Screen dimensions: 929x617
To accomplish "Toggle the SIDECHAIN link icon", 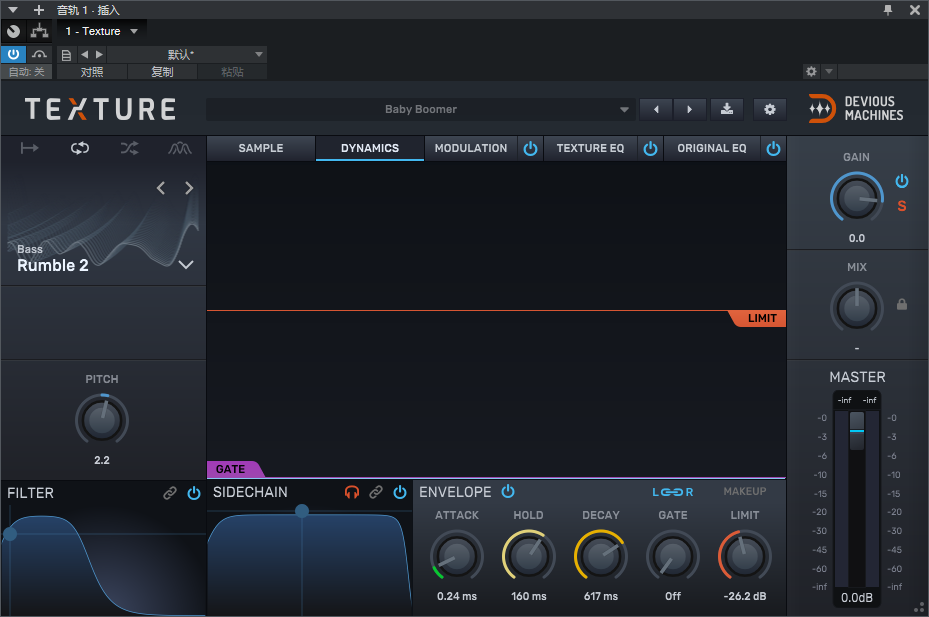I will tap(376, 492).
